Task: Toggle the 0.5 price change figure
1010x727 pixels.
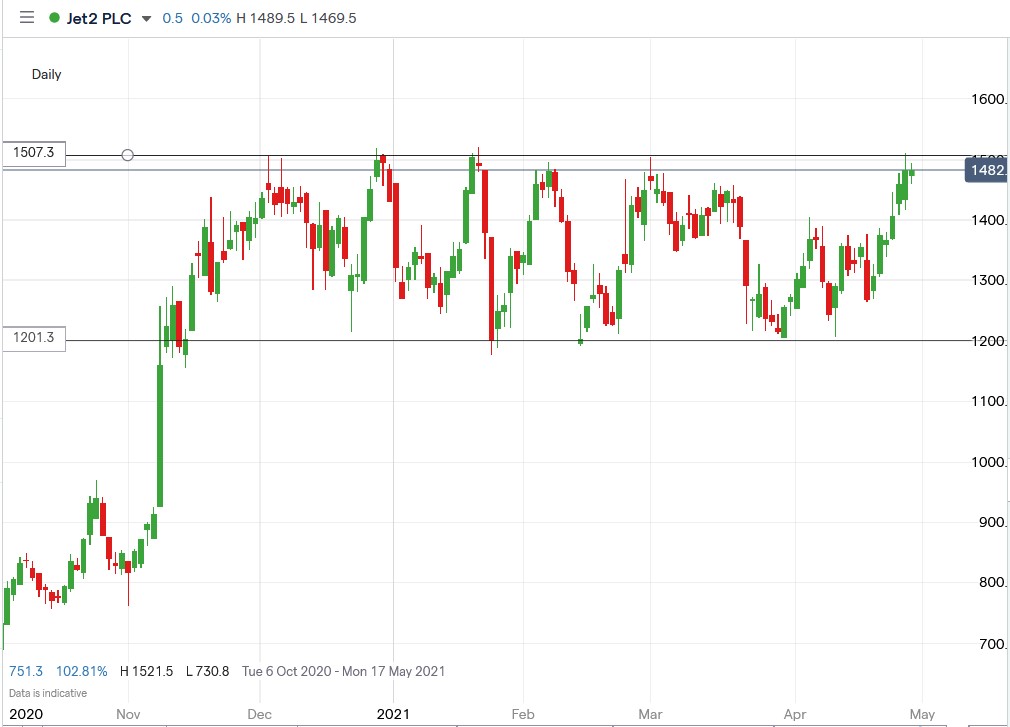Action: coord(170,17)
